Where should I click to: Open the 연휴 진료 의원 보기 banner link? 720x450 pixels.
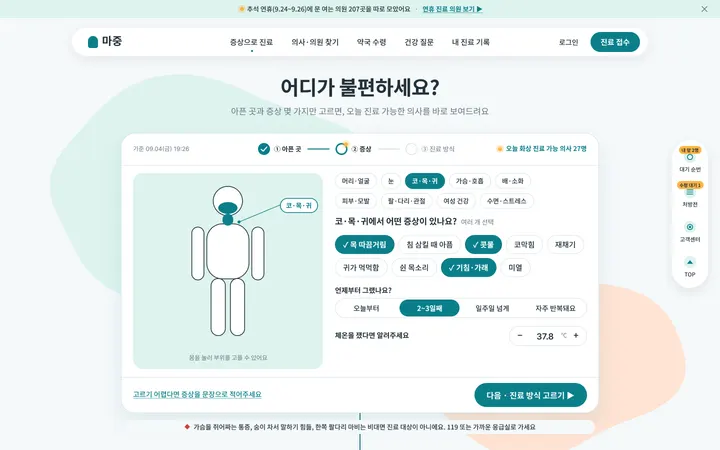tap(452, 9)
